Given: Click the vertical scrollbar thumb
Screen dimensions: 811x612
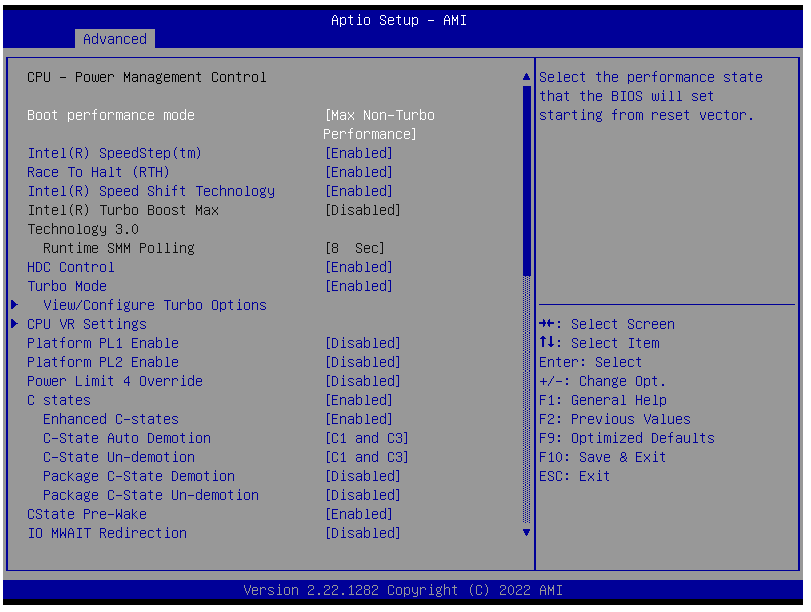Looking at the screenshot, I should coord(527,180).
